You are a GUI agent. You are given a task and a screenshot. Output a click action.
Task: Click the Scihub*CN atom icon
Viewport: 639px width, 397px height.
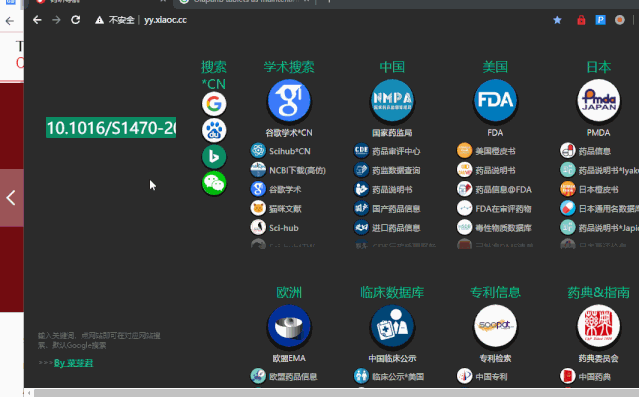(x=258, y=151)
